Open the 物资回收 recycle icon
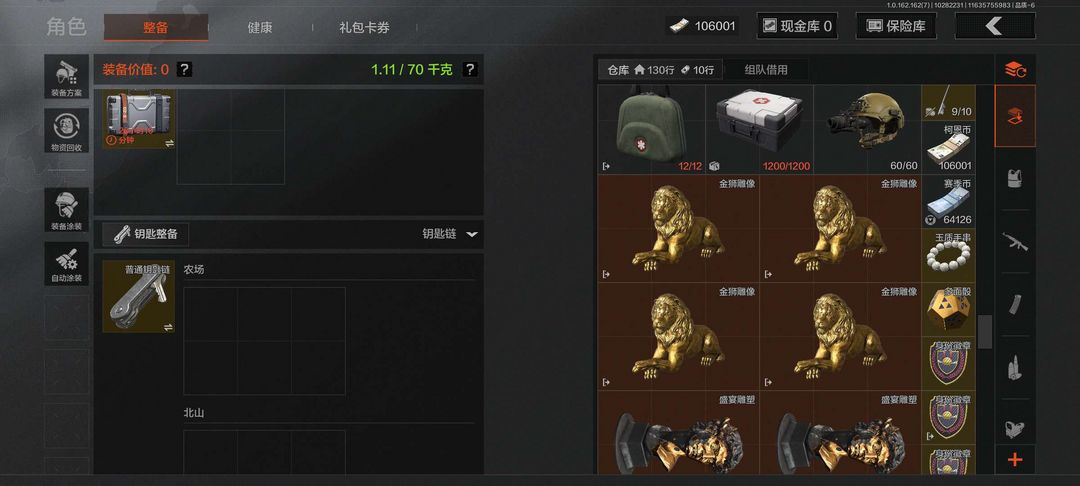1080x486 pixels. tap(67, 131)
